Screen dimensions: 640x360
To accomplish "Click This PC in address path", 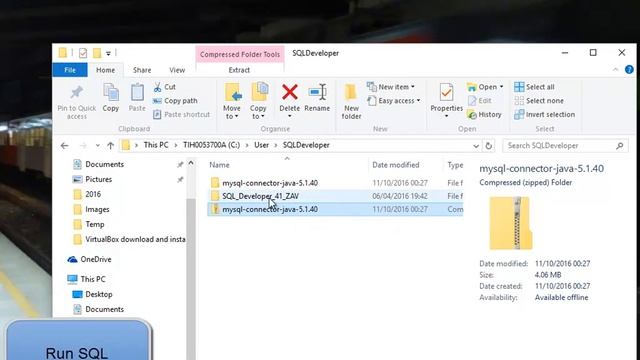I will tap(156, 145).
